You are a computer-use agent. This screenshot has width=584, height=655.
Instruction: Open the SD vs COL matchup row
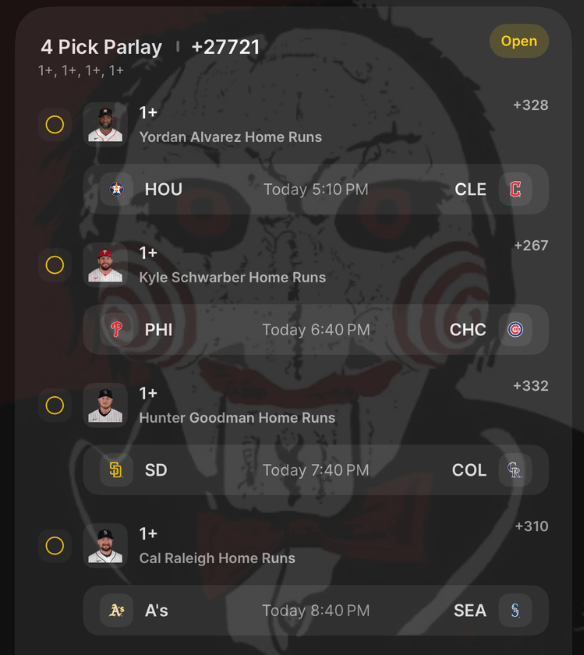point(316,470)
